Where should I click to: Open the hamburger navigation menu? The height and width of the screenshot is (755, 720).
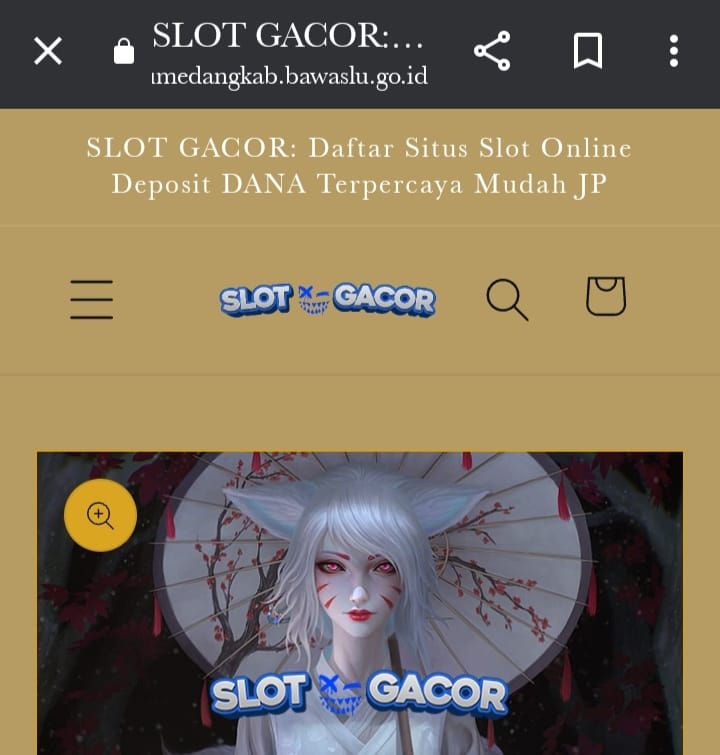[x=92, y=299]
